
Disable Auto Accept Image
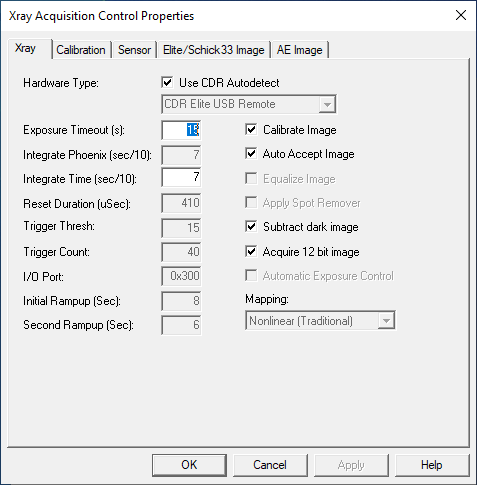pos(251,154)
